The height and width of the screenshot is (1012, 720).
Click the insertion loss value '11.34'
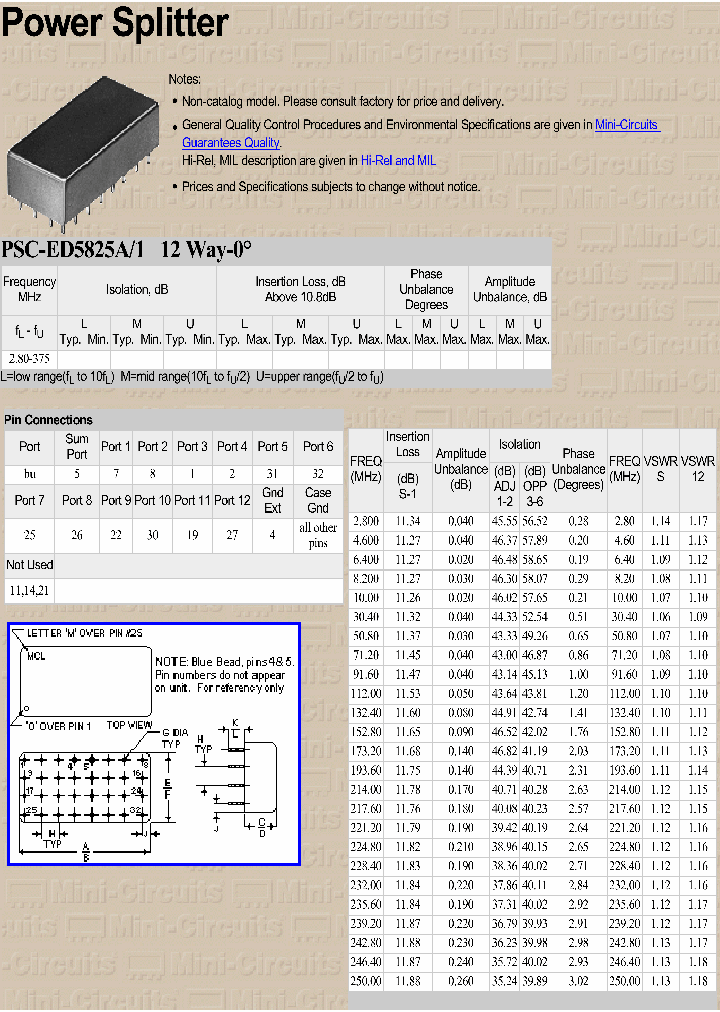(x=408, y=521)
